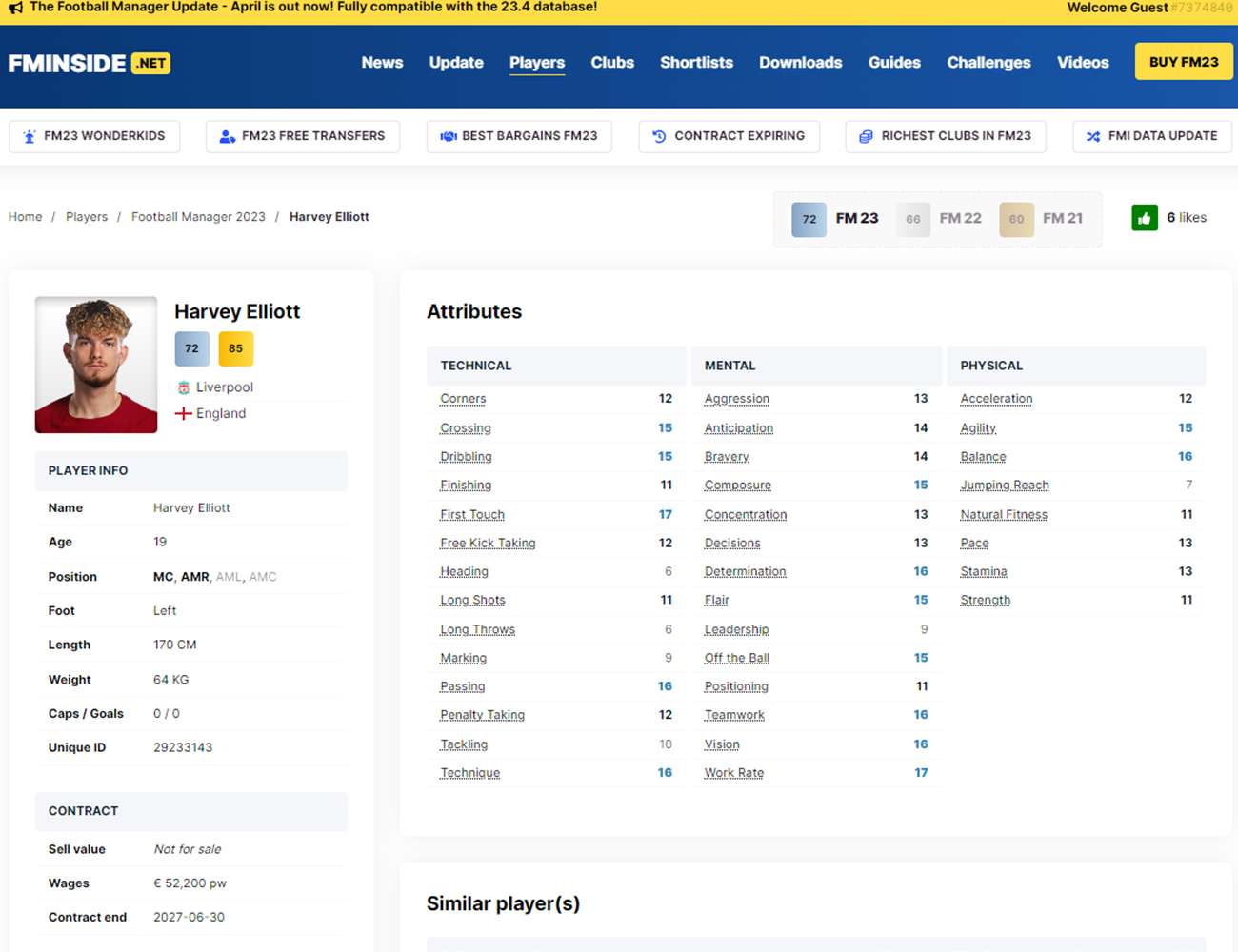Click the Acceleration attribute link
The height and width of the screenshot is (952, 1238).
[x=996, y=399]
